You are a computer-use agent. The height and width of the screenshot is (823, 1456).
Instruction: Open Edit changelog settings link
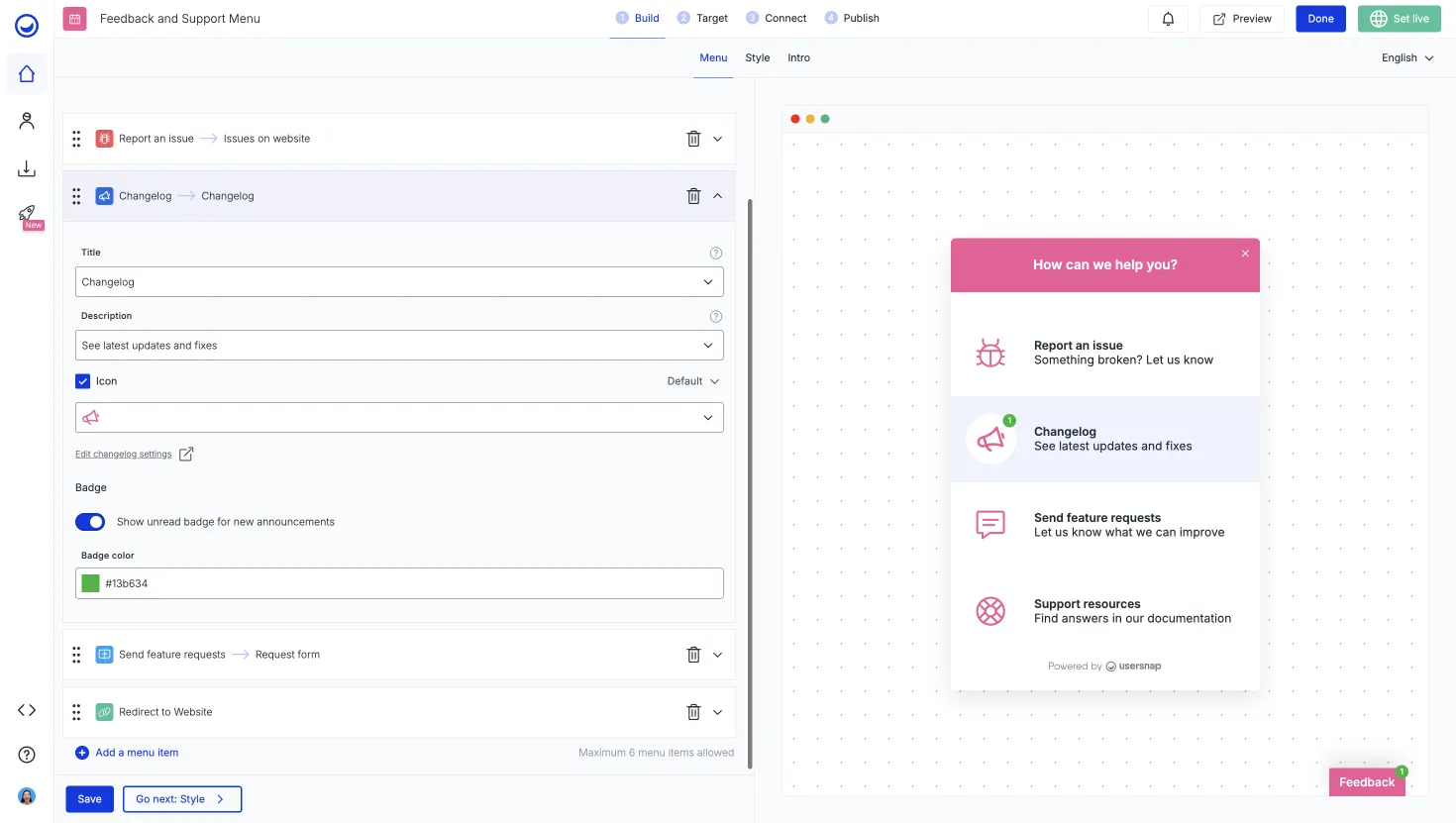[123, 453]
